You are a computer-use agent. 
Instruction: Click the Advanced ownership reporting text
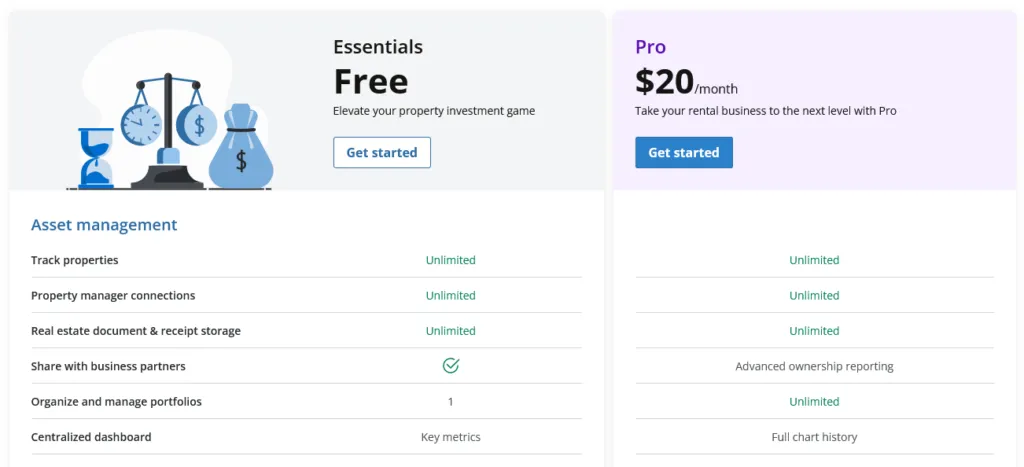click(814, 366)
